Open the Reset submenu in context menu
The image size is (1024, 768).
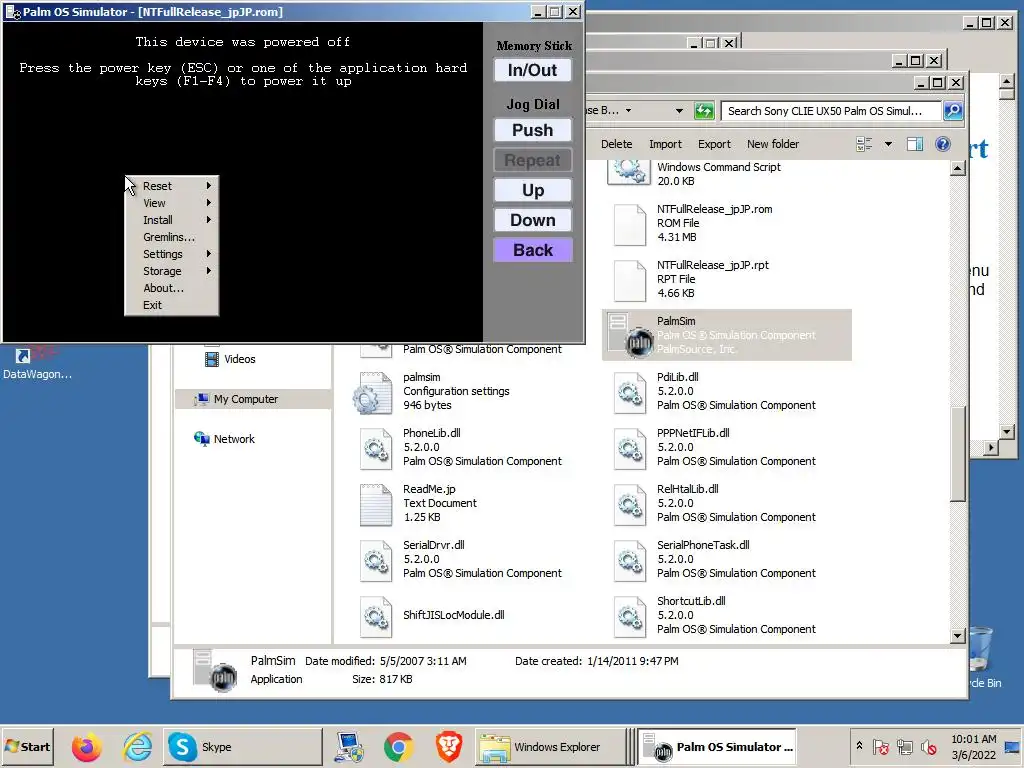click(x=172, y=186)
